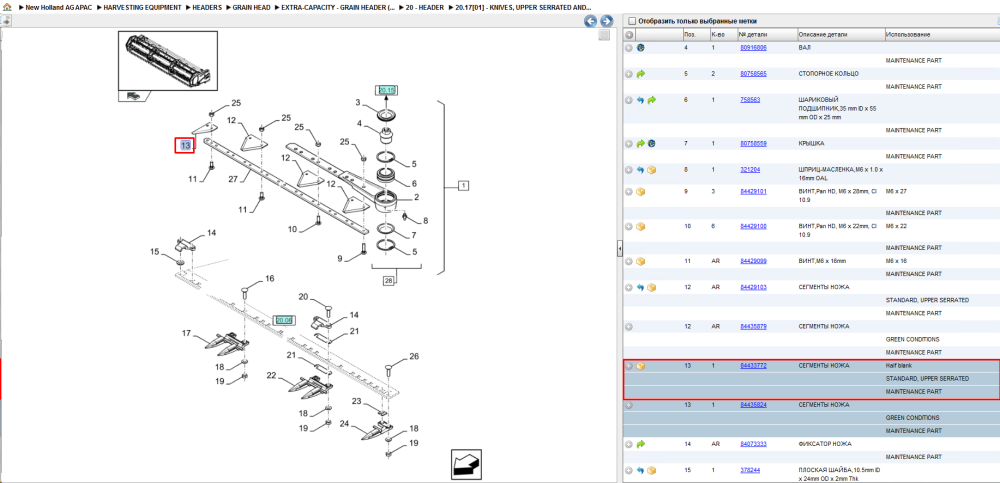
Task: Open the 'HARVESTING EQUIPMENT' breadcrumb
Action: (x=142, y=8)
